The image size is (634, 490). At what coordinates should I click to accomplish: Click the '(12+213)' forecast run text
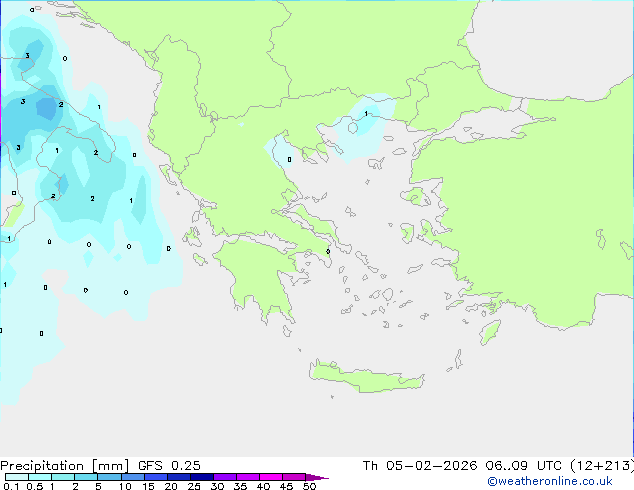pyautogui.click(x=602, y=466)
